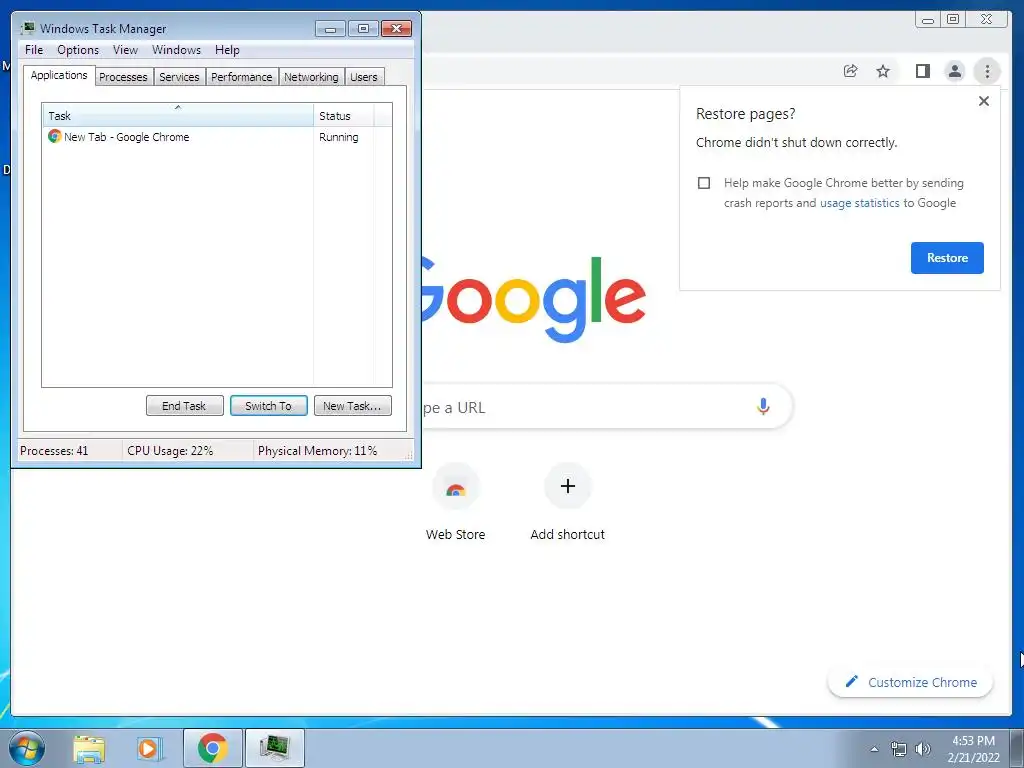Maximize the Windows Task Manager window
The height and width of the screenshot is (768, 1024).
(x=363, y=29)
